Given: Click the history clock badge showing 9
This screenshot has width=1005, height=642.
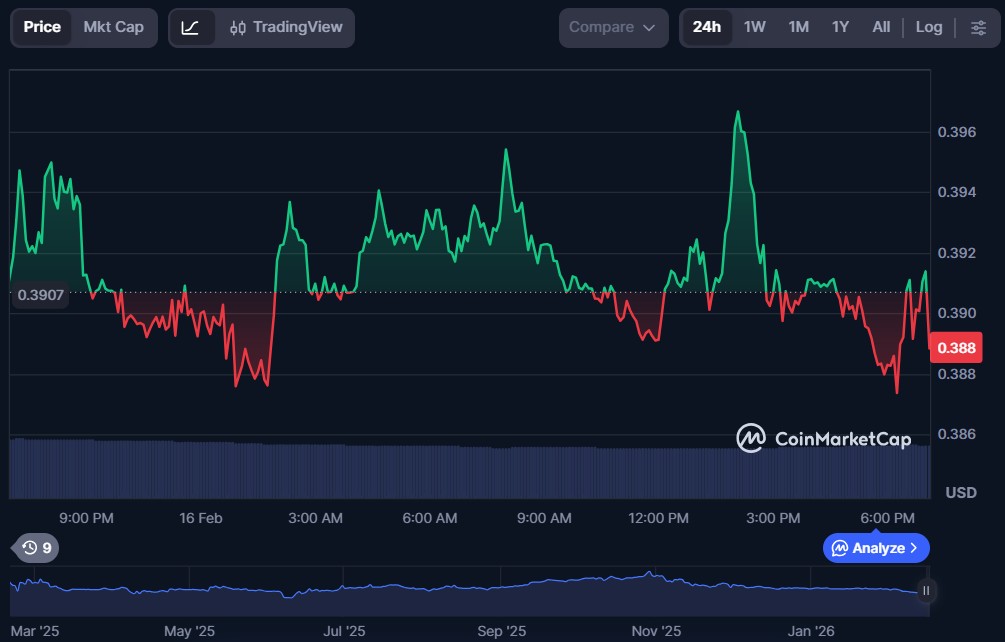Looking at the screenshot, I should [x=37, y=548].
